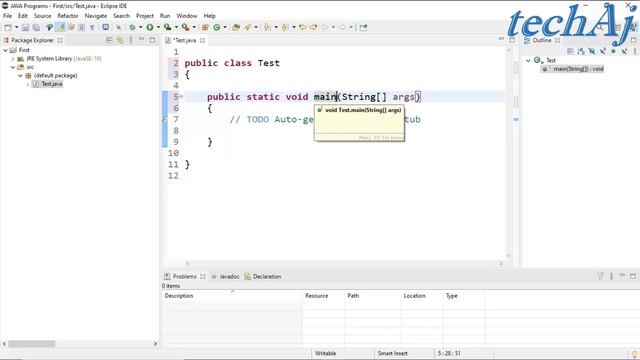The image size is (640, 360).
Task: Click the Debug bug toolbar icon
Action: click(x=132, y=27)
